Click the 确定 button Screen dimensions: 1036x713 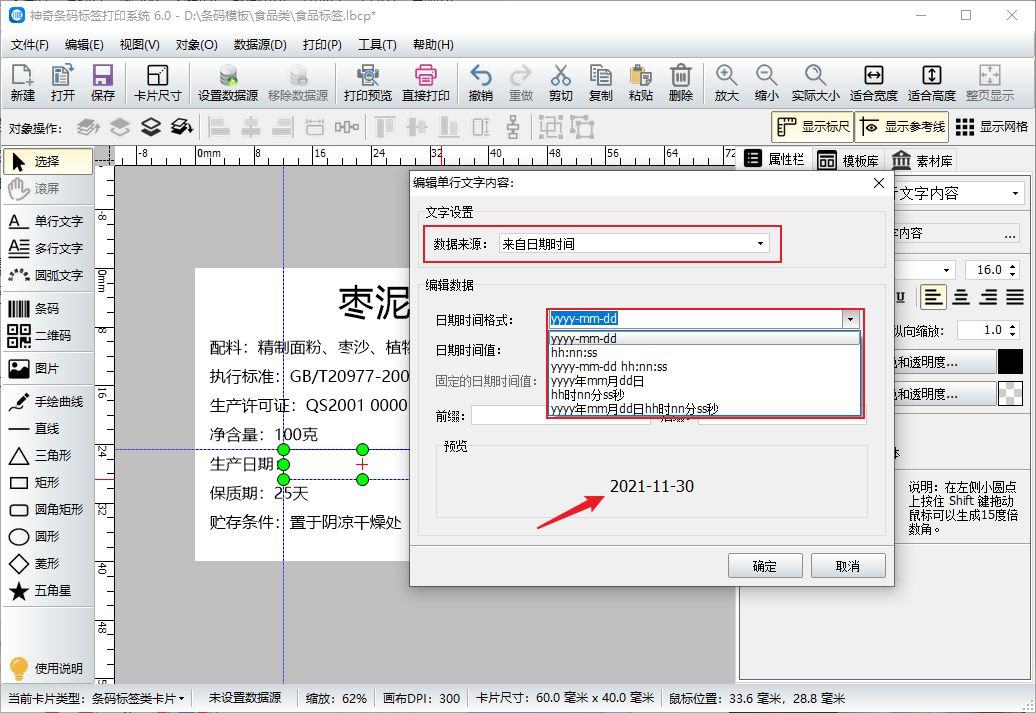pyautogui.click(x=765, y=566)
